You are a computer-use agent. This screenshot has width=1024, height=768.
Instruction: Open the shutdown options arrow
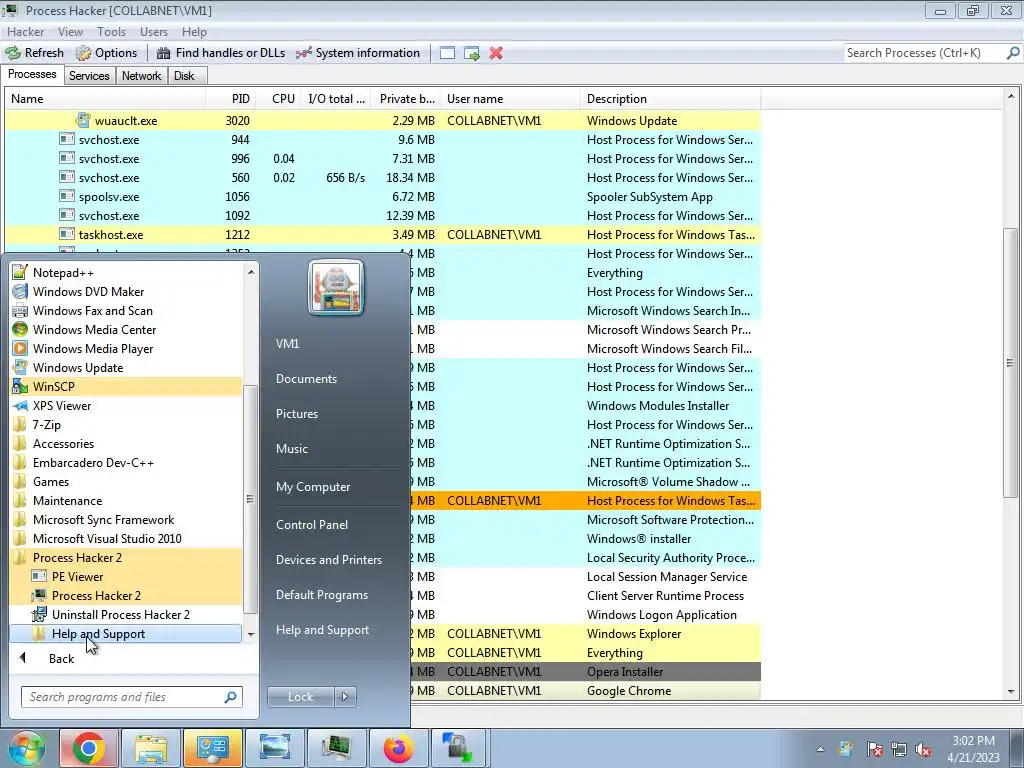click(345, 697)
